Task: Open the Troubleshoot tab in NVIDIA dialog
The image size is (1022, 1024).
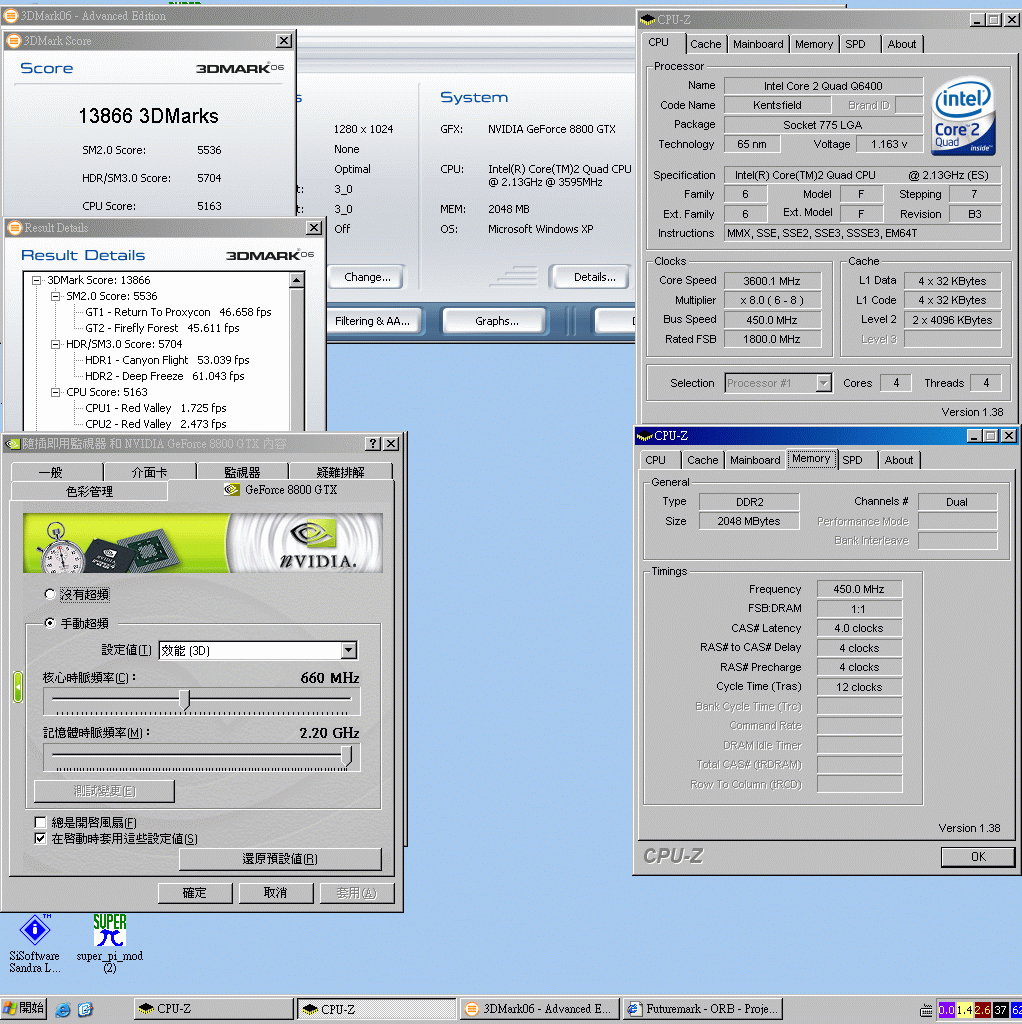Action: click(340, 472)
